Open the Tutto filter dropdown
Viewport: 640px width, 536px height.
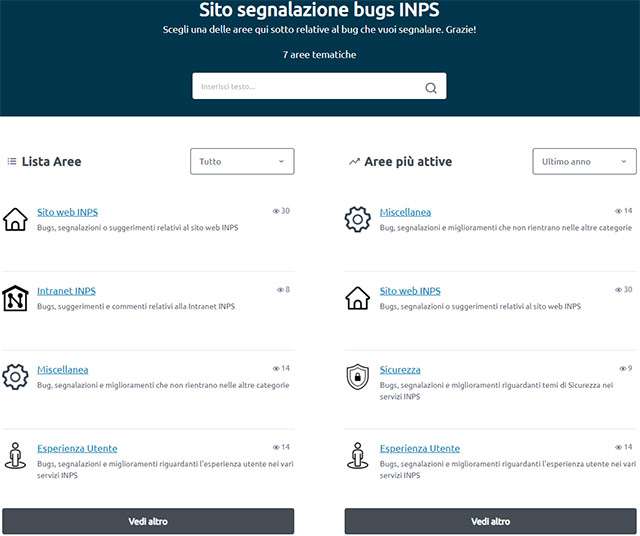pyautogui.click(x=242, y=161)
